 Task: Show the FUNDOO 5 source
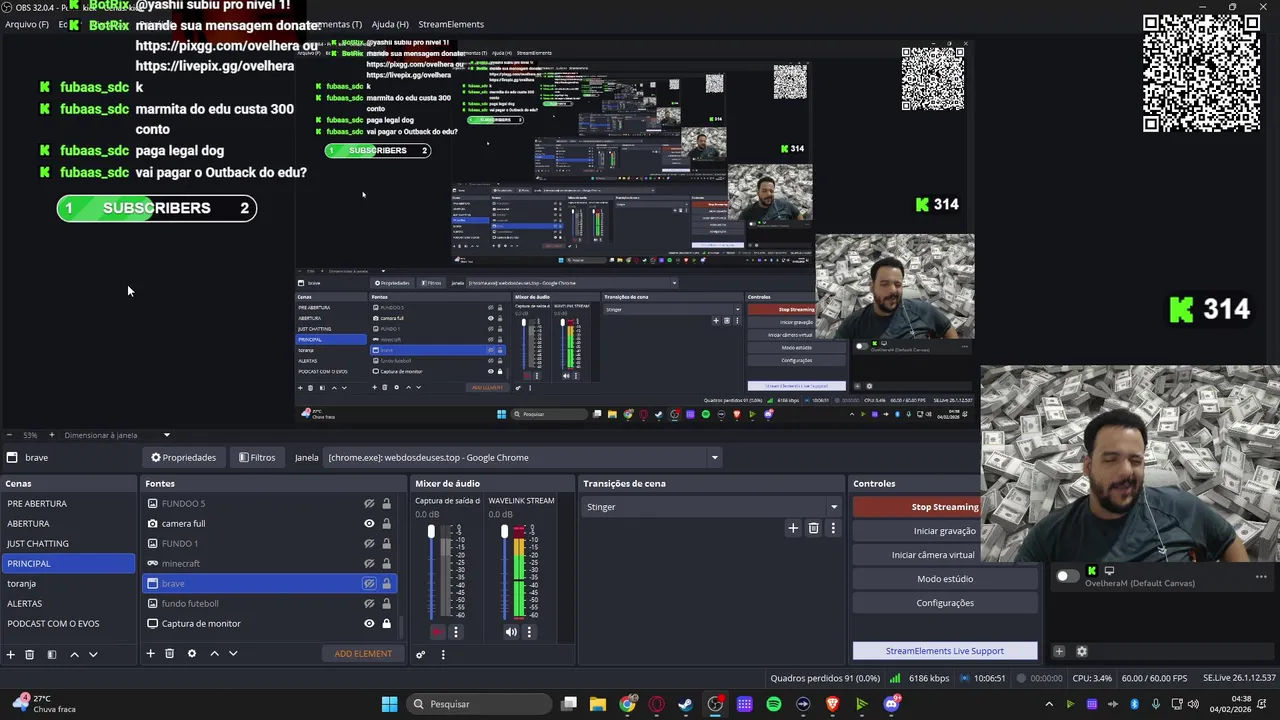click(x=369, y=504)
